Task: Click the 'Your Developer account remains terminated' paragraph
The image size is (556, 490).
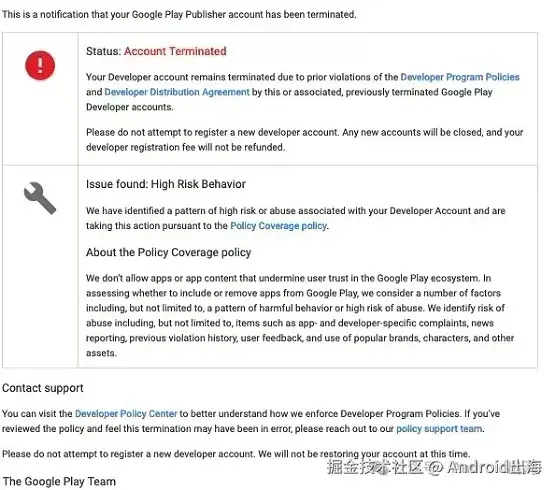Action: click(303, 92)
